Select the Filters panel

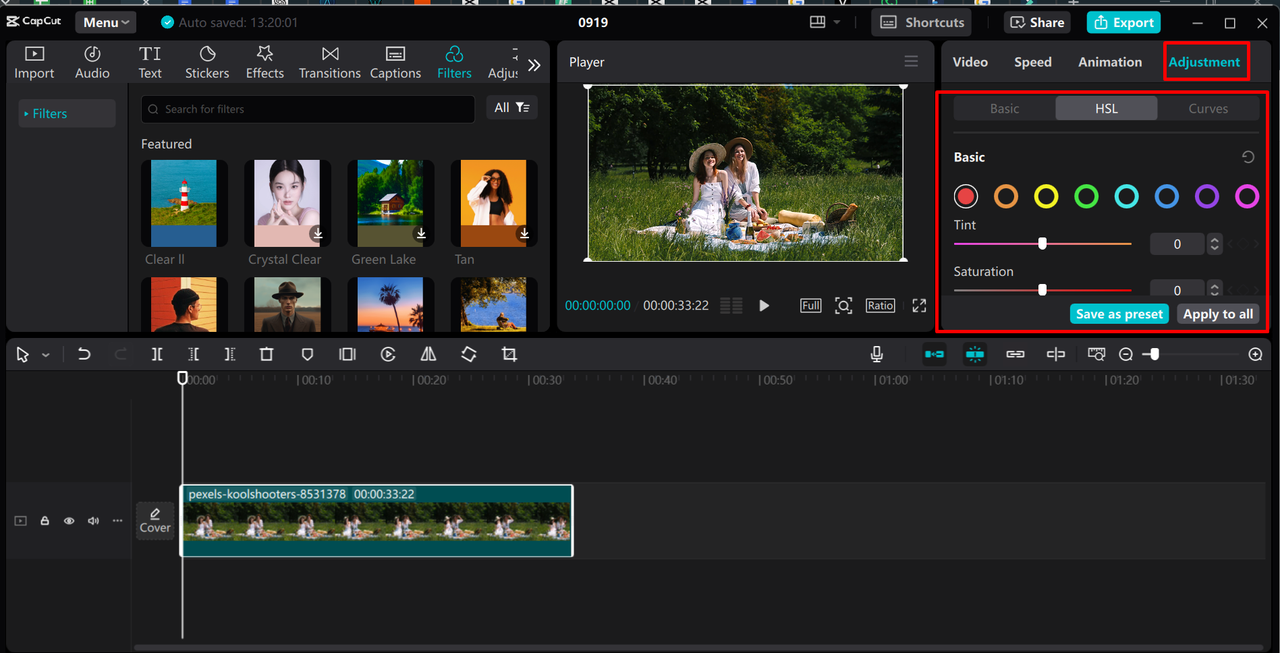tap(454, 62)
